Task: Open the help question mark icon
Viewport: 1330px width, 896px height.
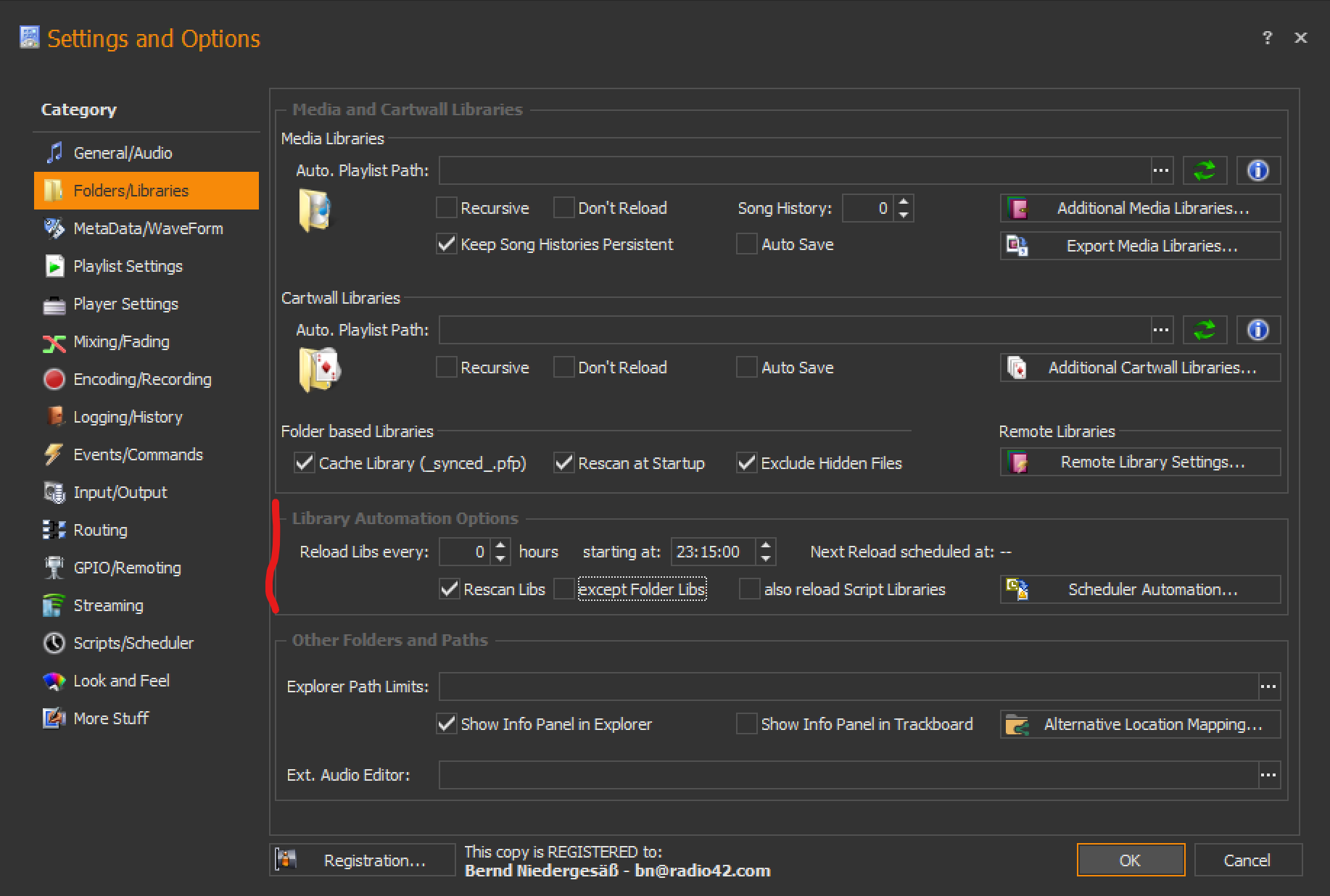Action: 1267,38
